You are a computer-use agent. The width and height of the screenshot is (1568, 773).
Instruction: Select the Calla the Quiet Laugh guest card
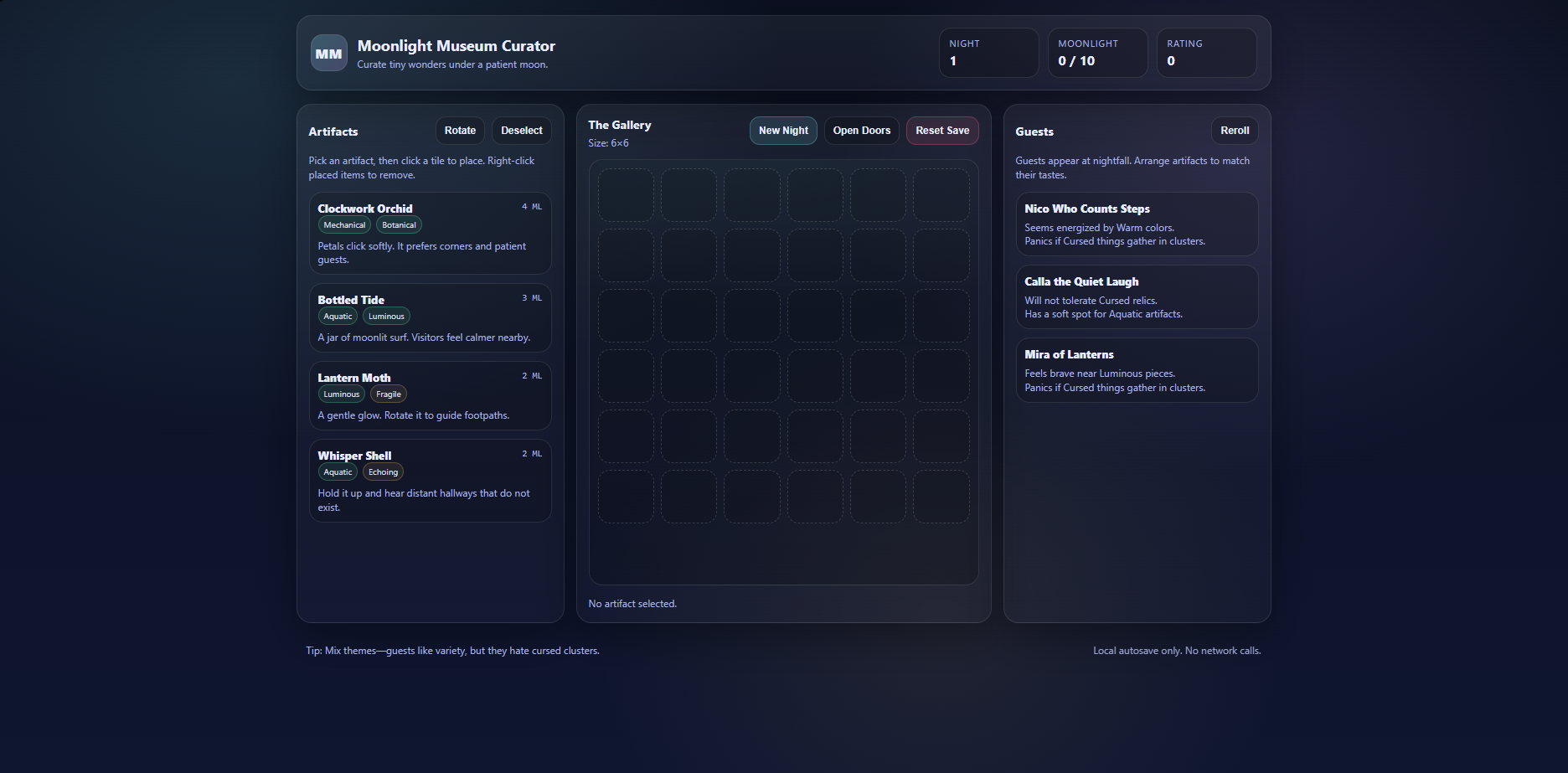[1136, 296]
